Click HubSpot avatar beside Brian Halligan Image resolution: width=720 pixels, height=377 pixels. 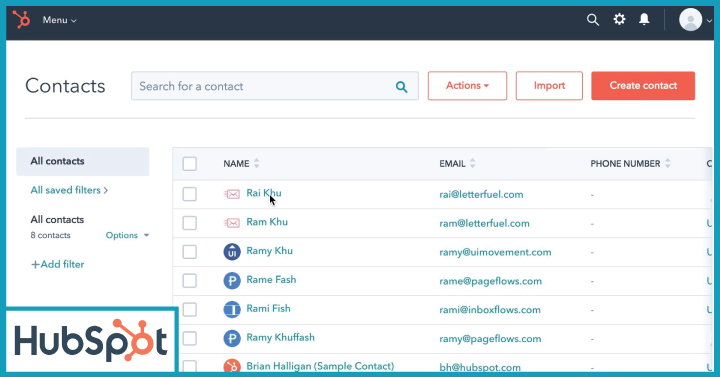pyautogui.click(x=232, y=366)
